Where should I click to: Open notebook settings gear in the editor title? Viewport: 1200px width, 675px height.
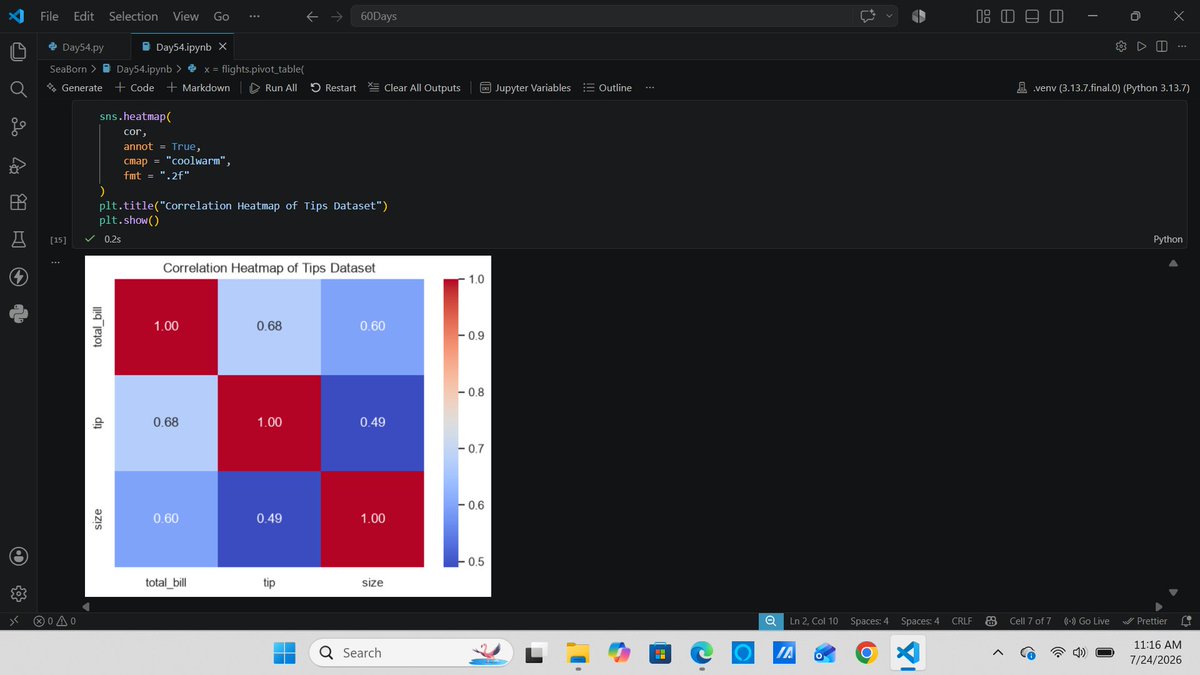1121,47
